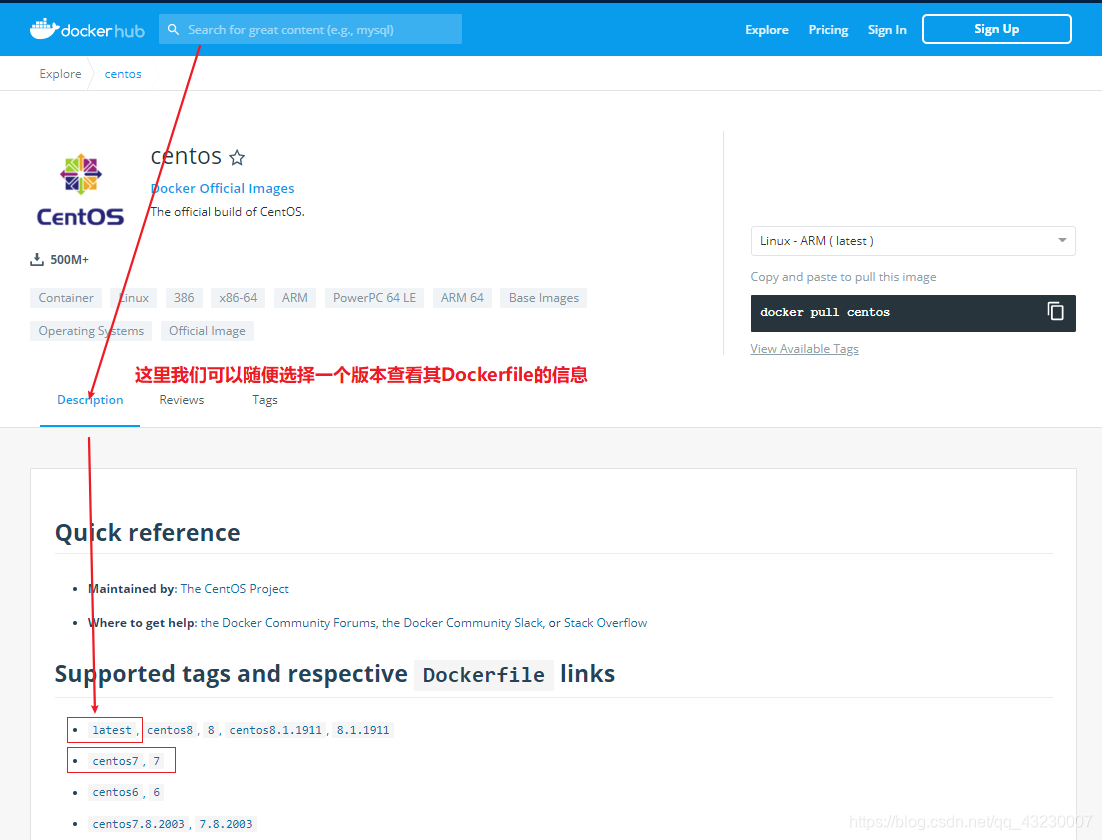
Task: Open the 7.8.2003 tag link
Action: point(226,824)
